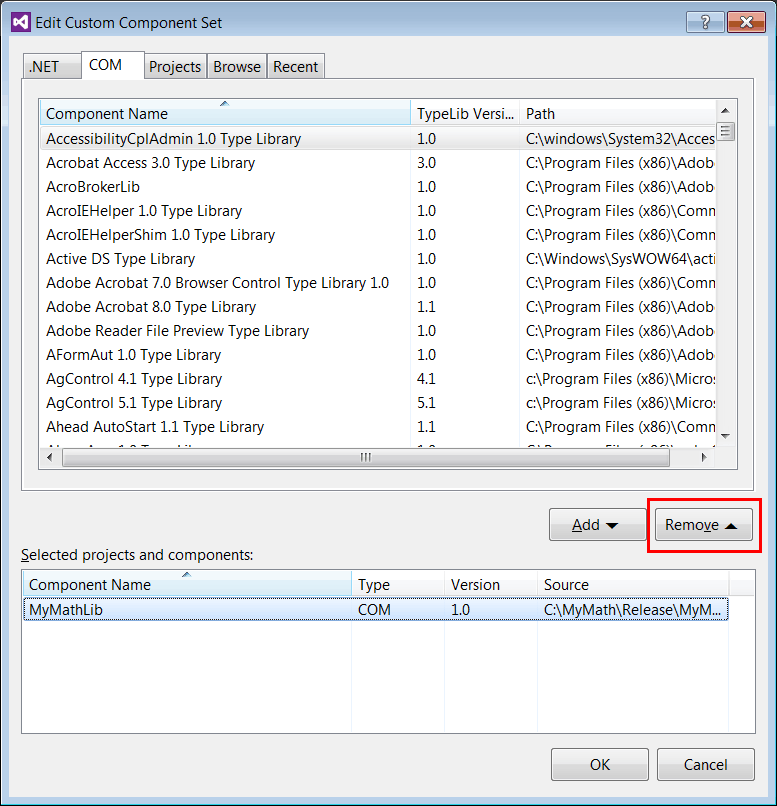Sort by Path column header

pos(617,113)
